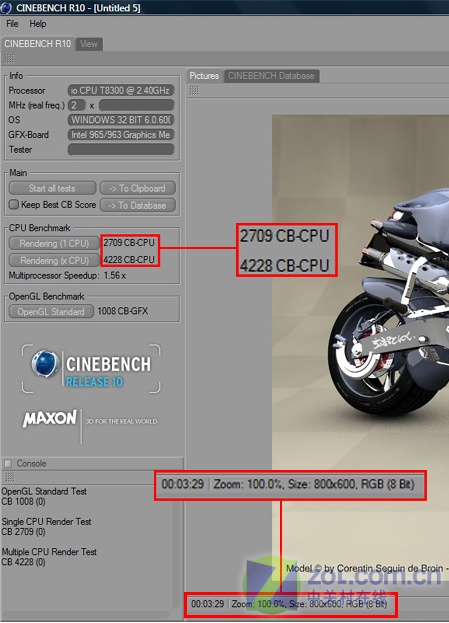The height and width of the screenshot is (623, 449).
Task: Click the rendered motorcycle picture
Action: (x=360, y=346)
